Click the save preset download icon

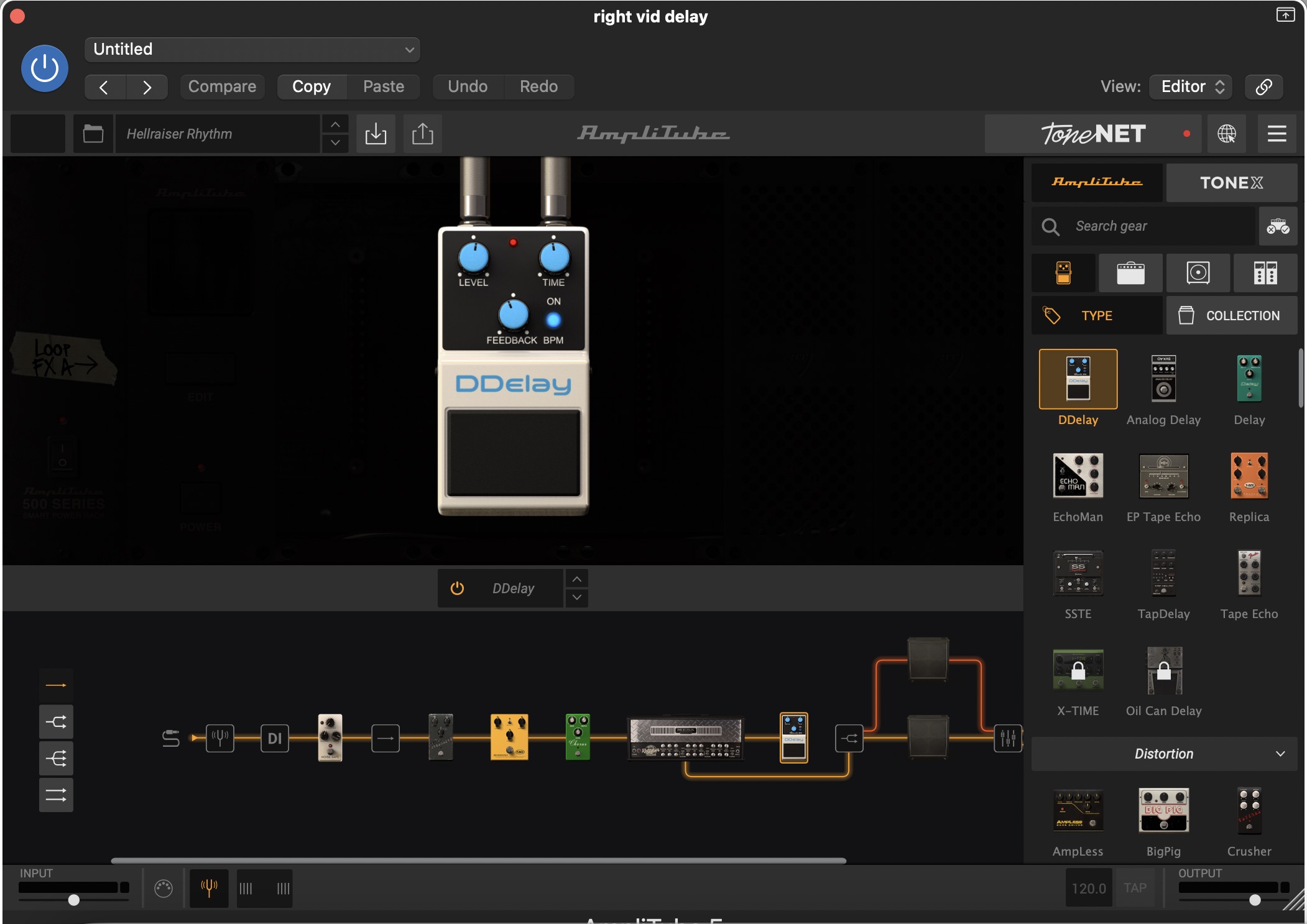[376, 134]
